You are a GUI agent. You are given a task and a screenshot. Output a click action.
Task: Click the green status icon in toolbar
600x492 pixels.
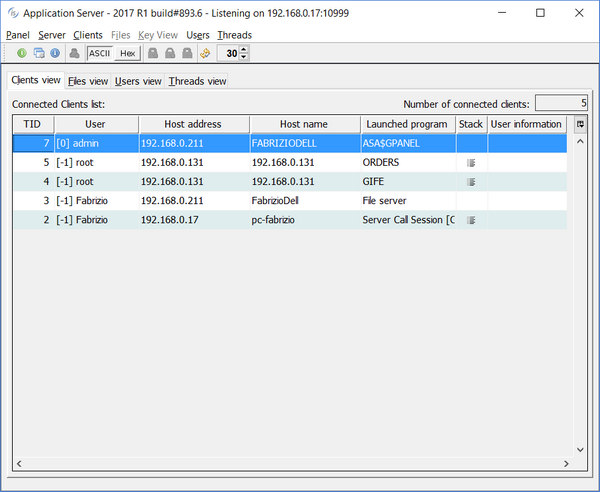(22, 53)
